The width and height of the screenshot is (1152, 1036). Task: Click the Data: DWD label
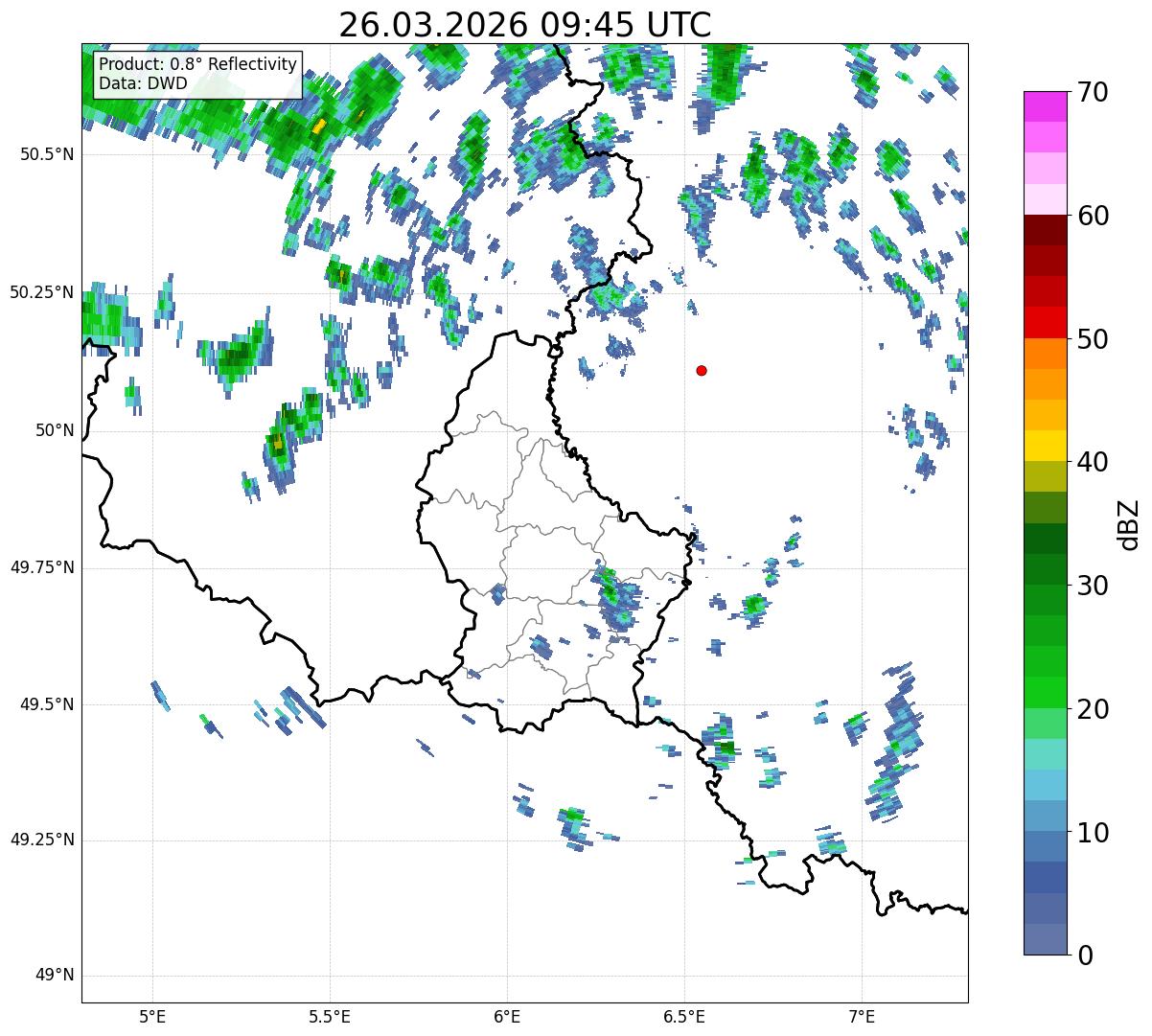click(143, 84)
